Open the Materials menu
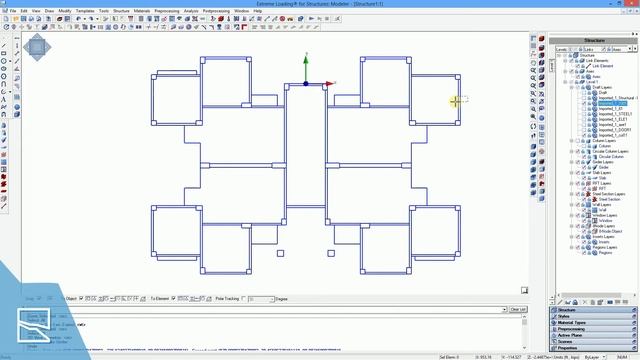 (x=142, y=11)
